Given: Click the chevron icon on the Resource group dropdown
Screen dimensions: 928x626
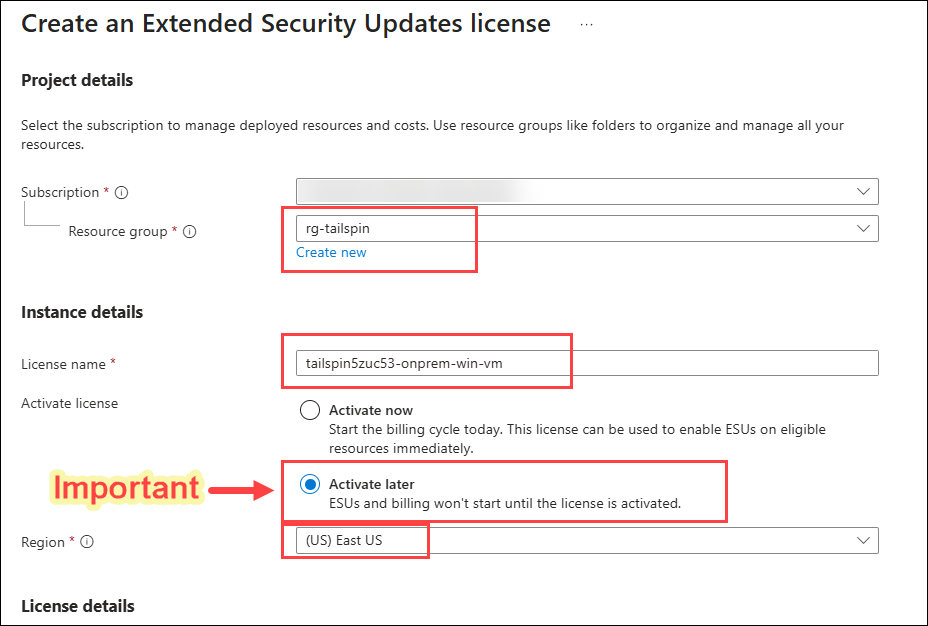Looking at the screenshot, I should (x=864, y=228).
